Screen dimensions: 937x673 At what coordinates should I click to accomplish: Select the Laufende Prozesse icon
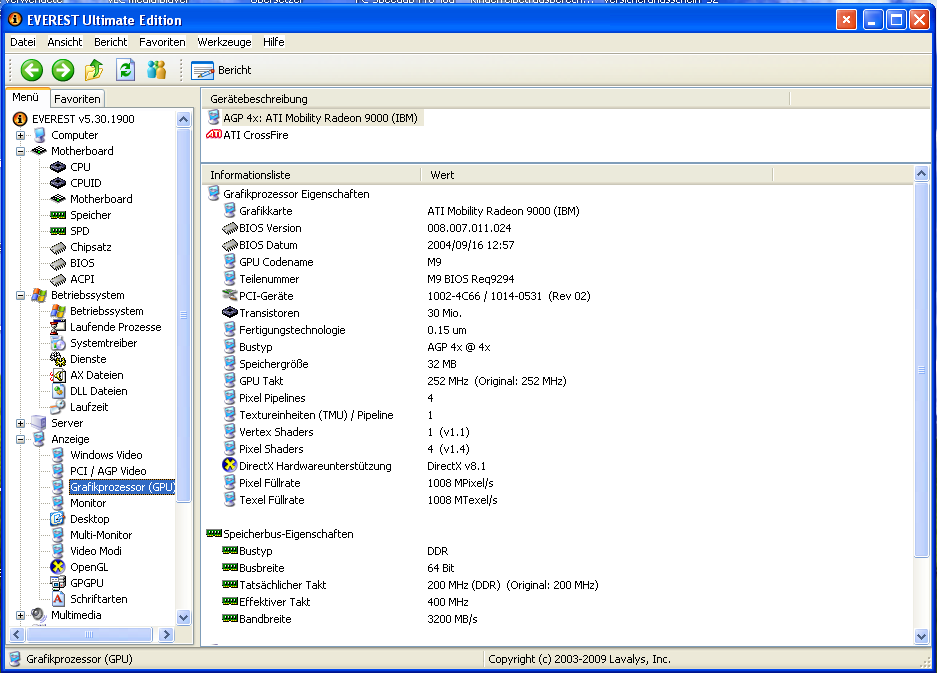point(58,327)
